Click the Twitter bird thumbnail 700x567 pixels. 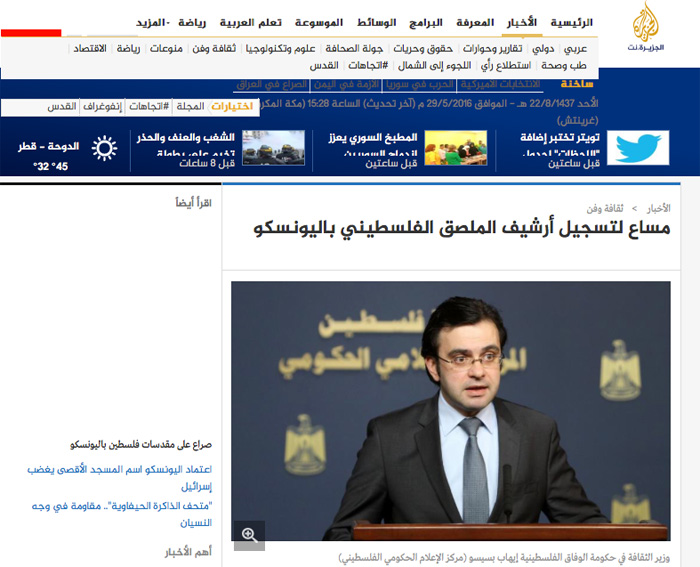click(x=638, y=148)
